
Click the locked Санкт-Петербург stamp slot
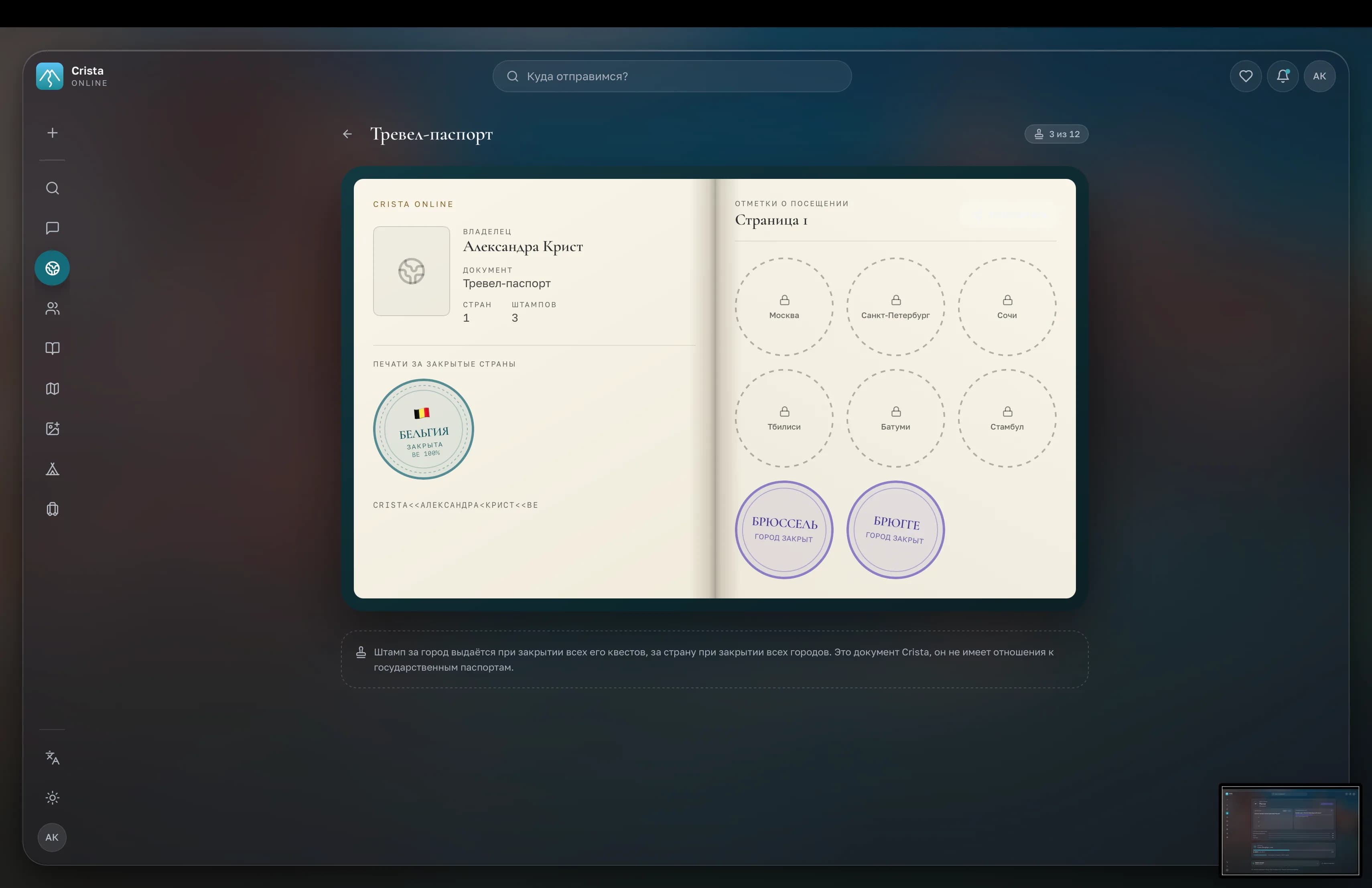tap(895, 306)
